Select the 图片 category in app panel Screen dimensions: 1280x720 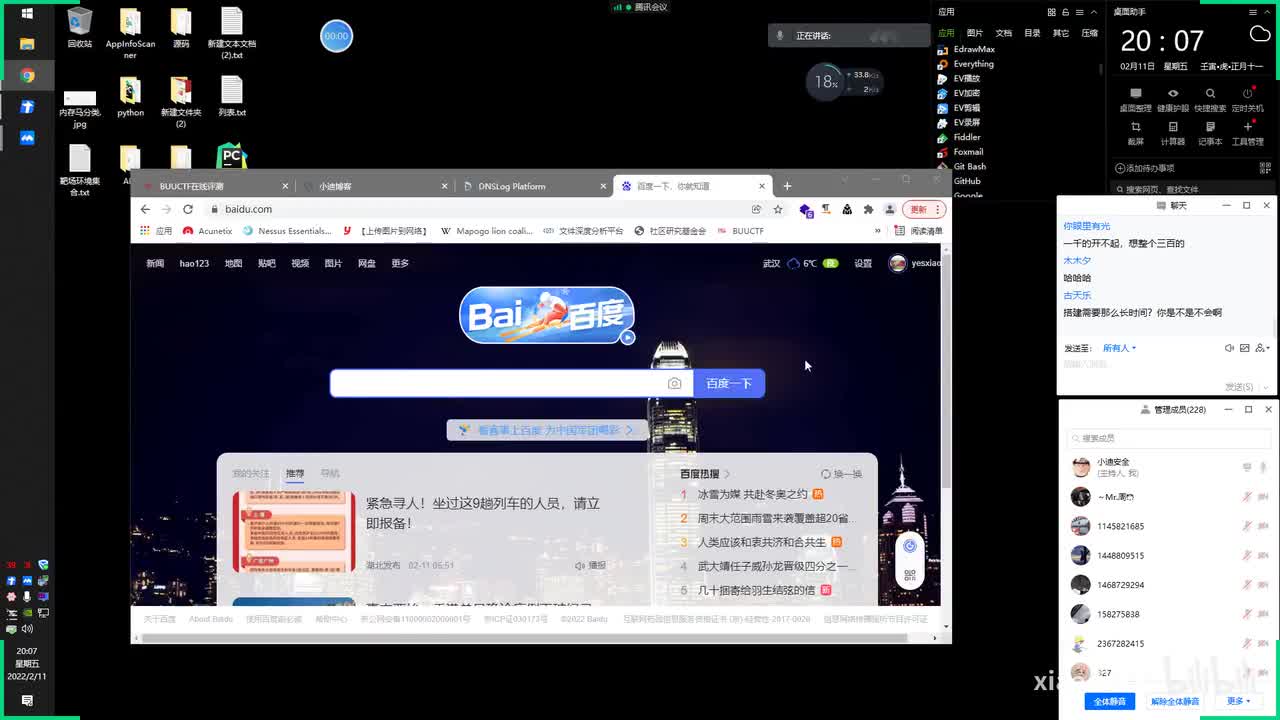(x=975, y=33)
